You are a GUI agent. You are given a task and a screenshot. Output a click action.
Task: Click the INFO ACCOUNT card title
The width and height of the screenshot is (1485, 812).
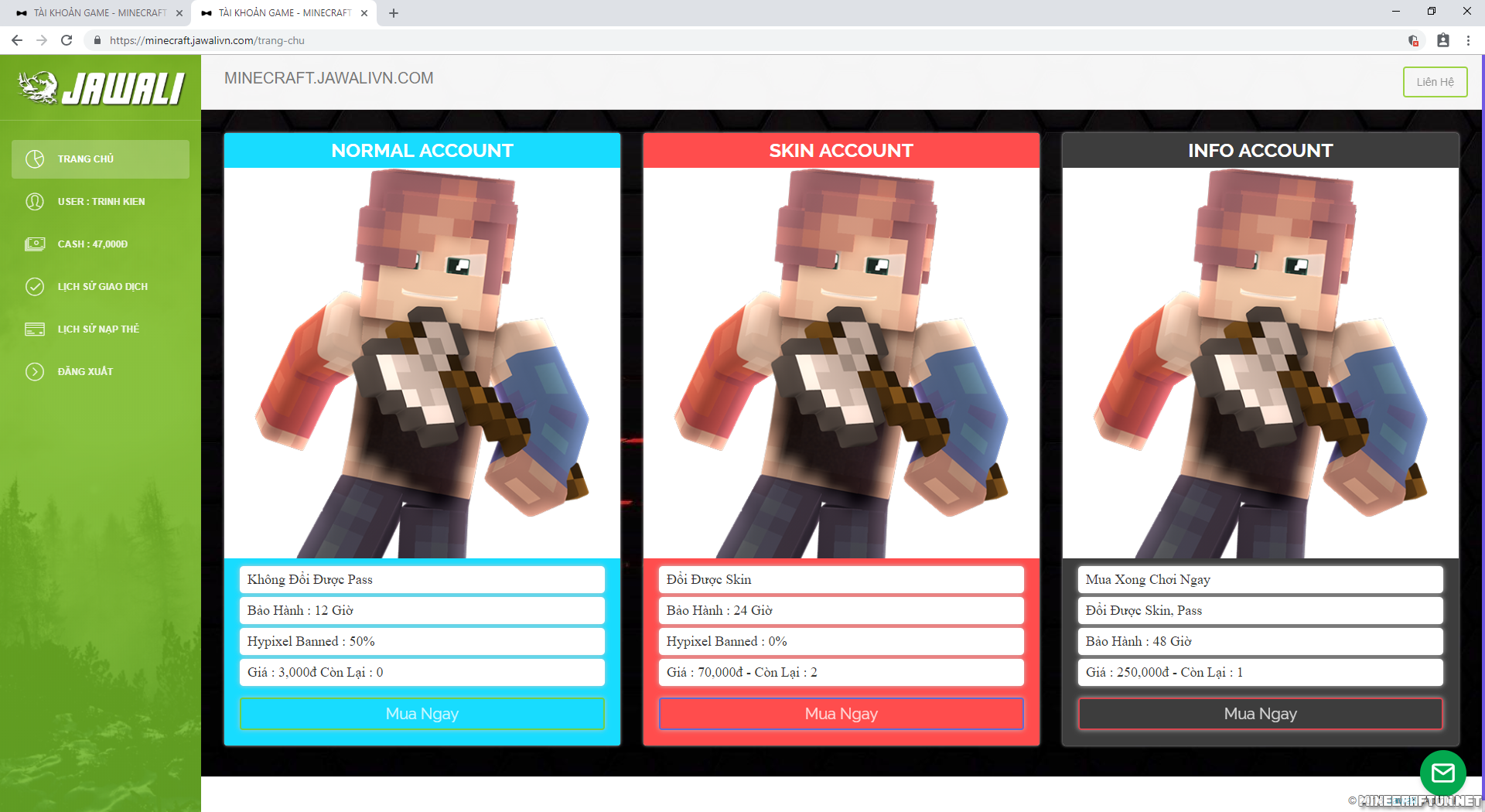tap(1261, 151)
